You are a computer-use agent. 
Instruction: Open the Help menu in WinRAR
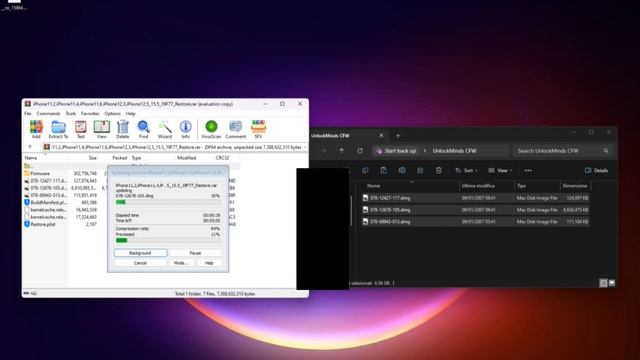tap(131, 113)
